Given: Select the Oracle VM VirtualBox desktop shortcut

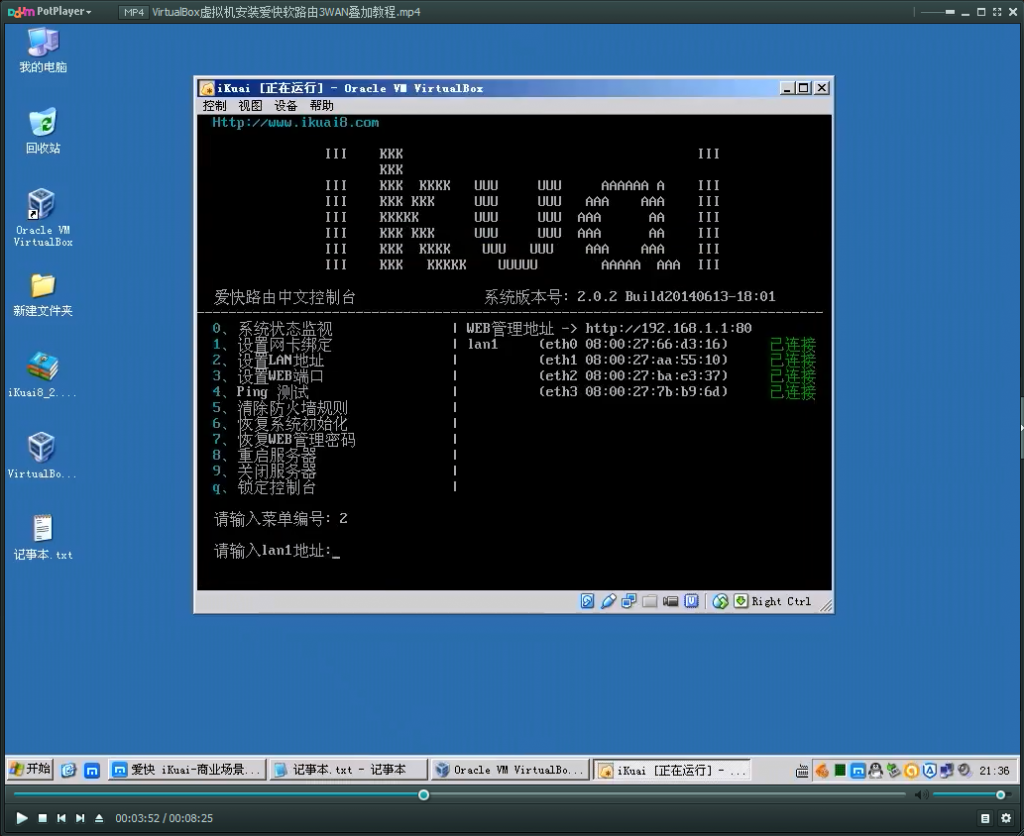Looking at the screenshot, I should pos(43,217).
